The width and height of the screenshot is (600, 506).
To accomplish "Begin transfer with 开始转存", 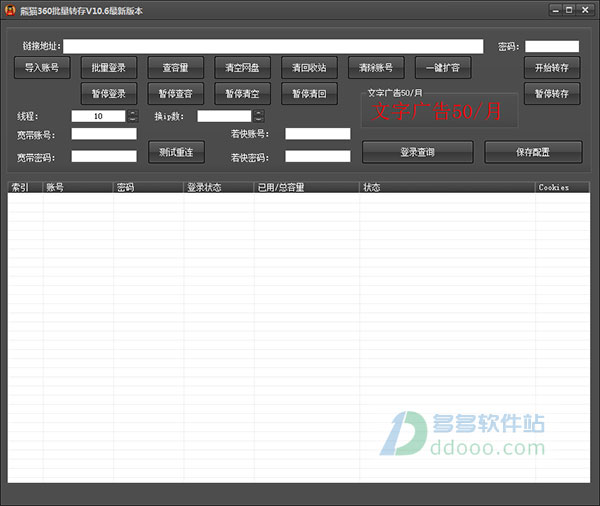I will [x=552, y=68].
